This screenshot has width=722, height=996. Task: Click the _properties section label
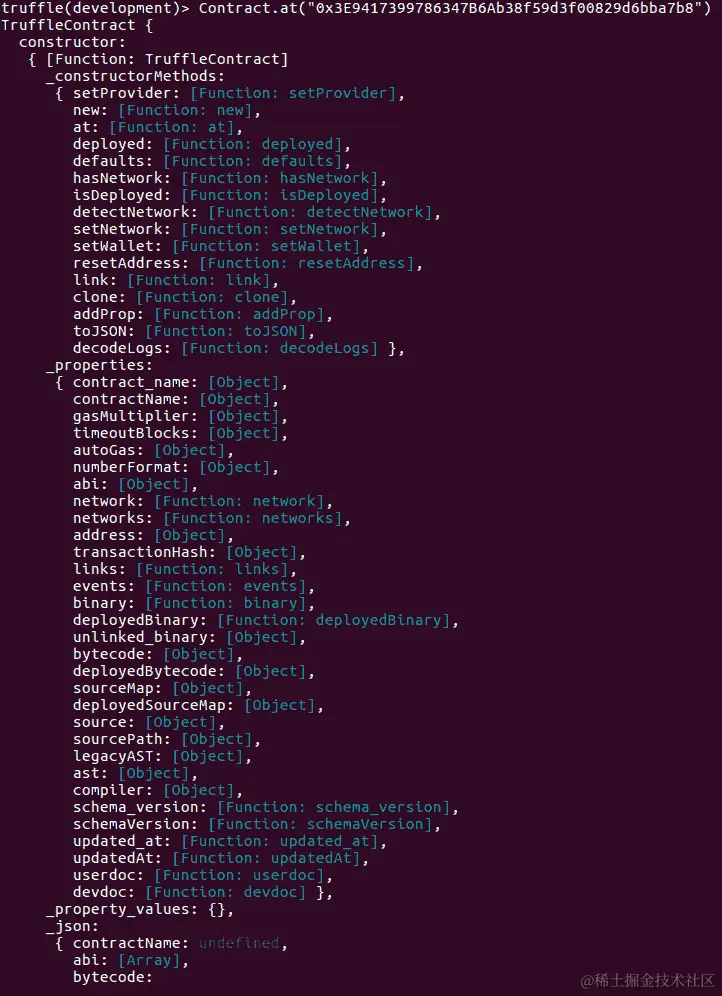pos(100,365)
